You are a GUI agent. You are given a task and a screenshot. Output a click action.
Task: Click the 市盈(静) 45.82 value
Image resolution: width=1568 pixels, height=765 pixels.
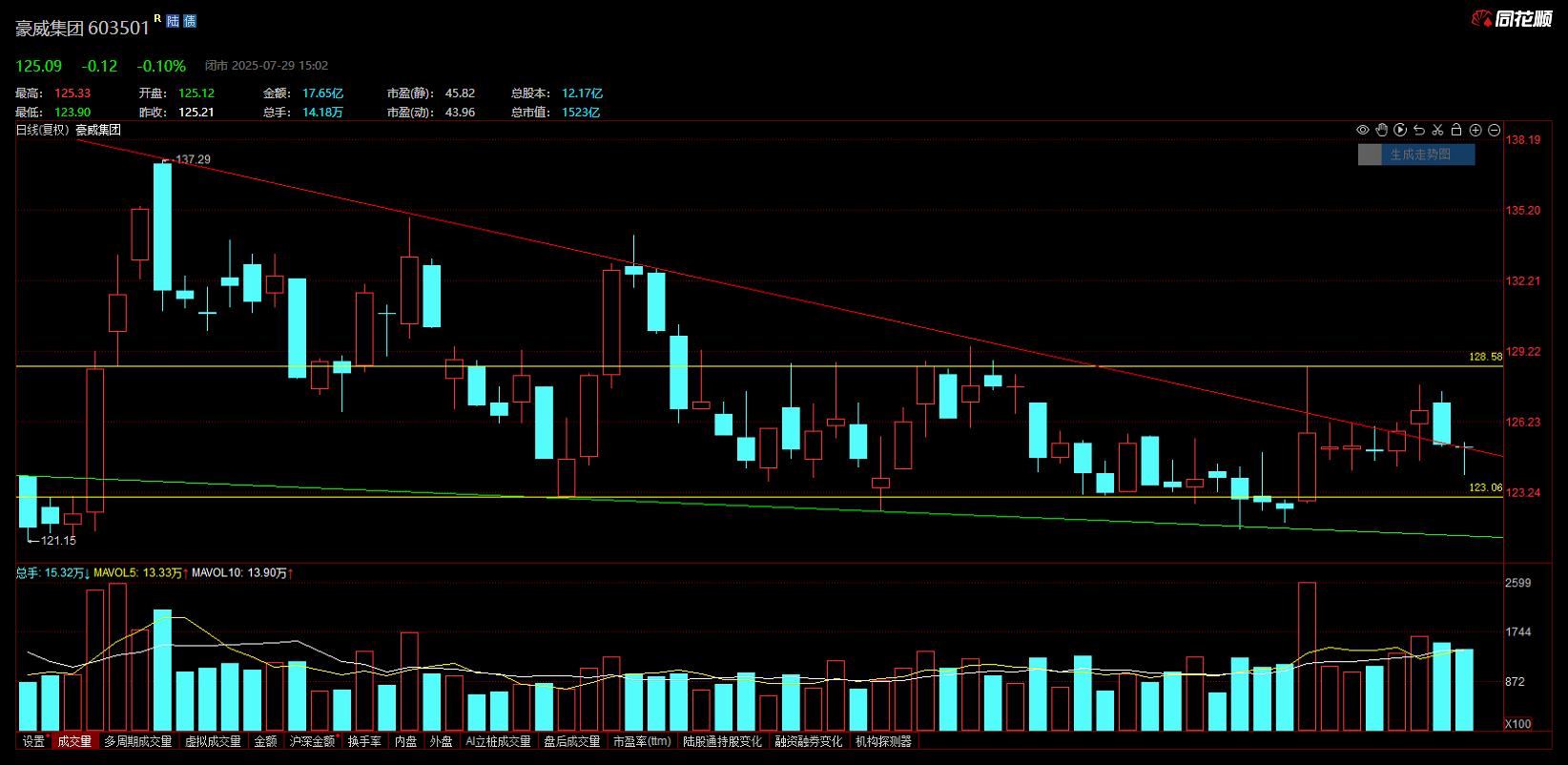(460, 93)
